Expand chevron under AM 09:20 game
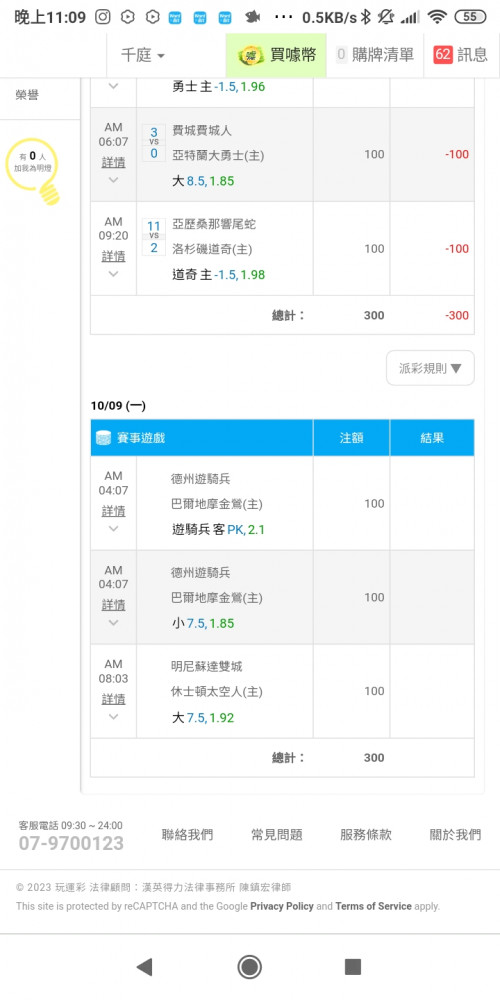Viewport: 500px width, 1000px height. coord(114,274)
